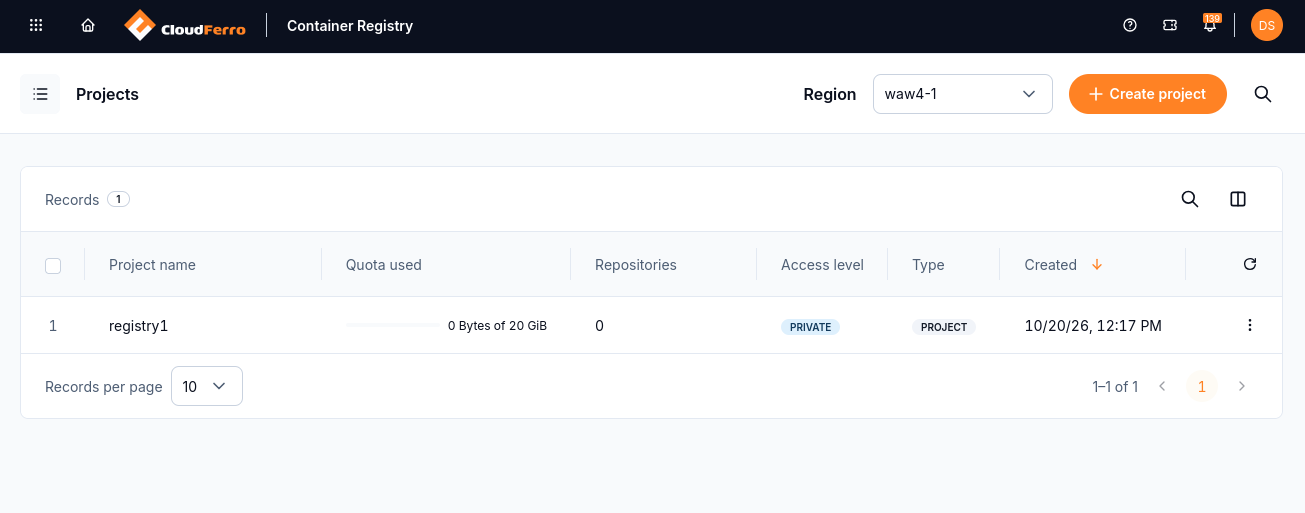Toggle Created column sort arrow
The image size is (1305, 513).
(1097, 265)
